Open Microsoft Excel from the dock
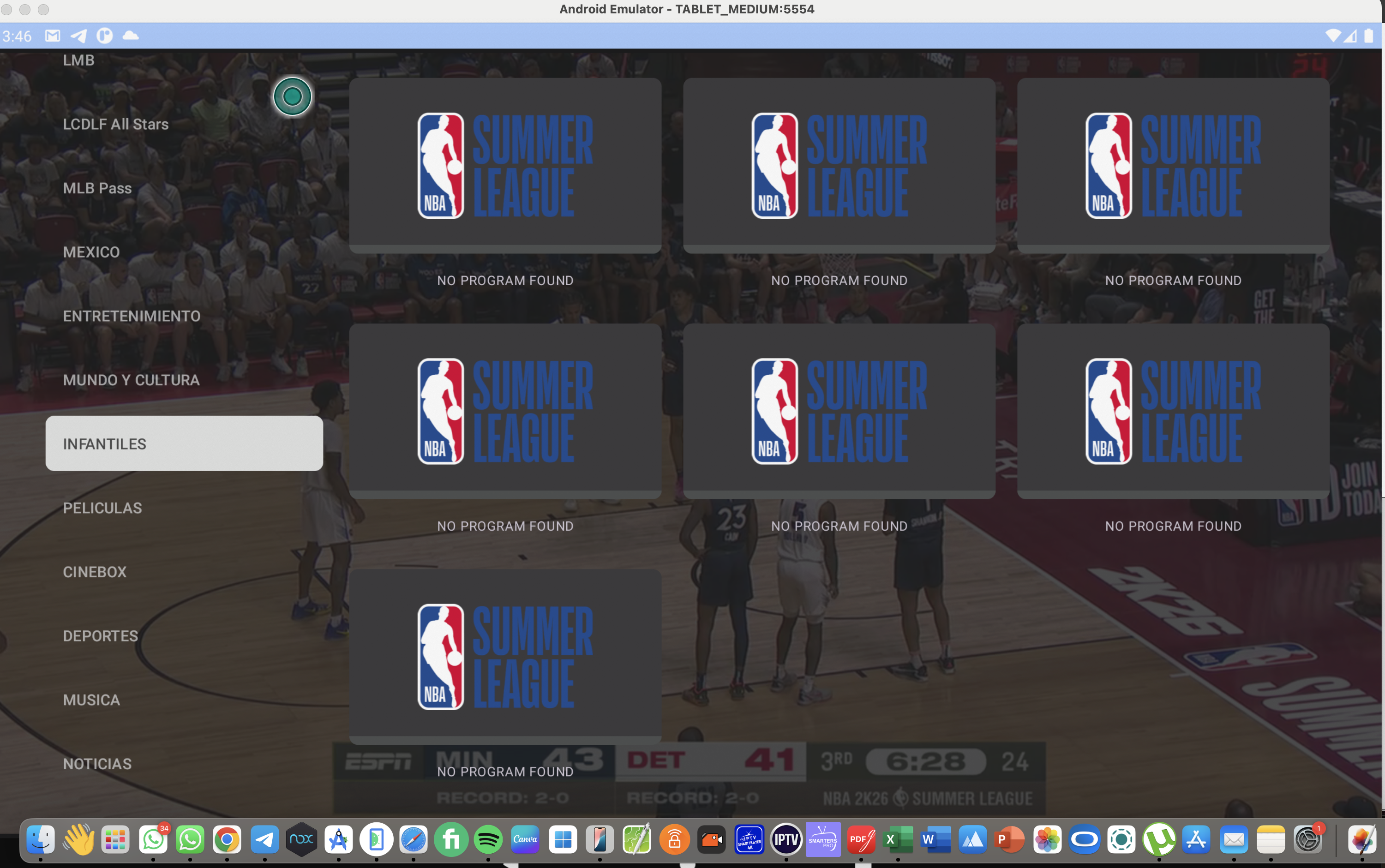 tap(898, 840)
